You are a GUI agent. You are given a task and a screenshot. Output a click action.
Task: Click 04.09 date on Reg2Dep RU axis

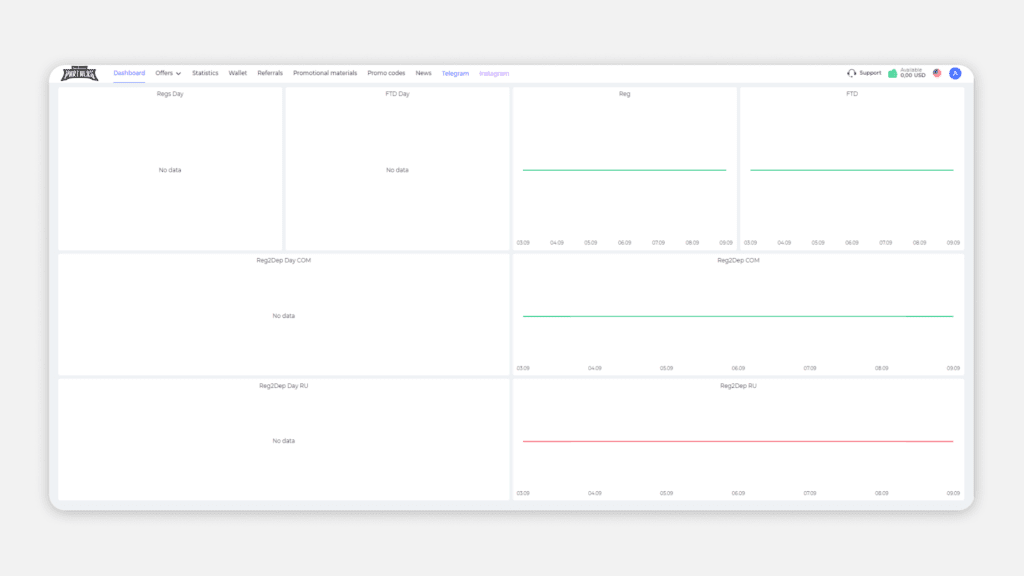pyautogui.click(x=594, y=494)
